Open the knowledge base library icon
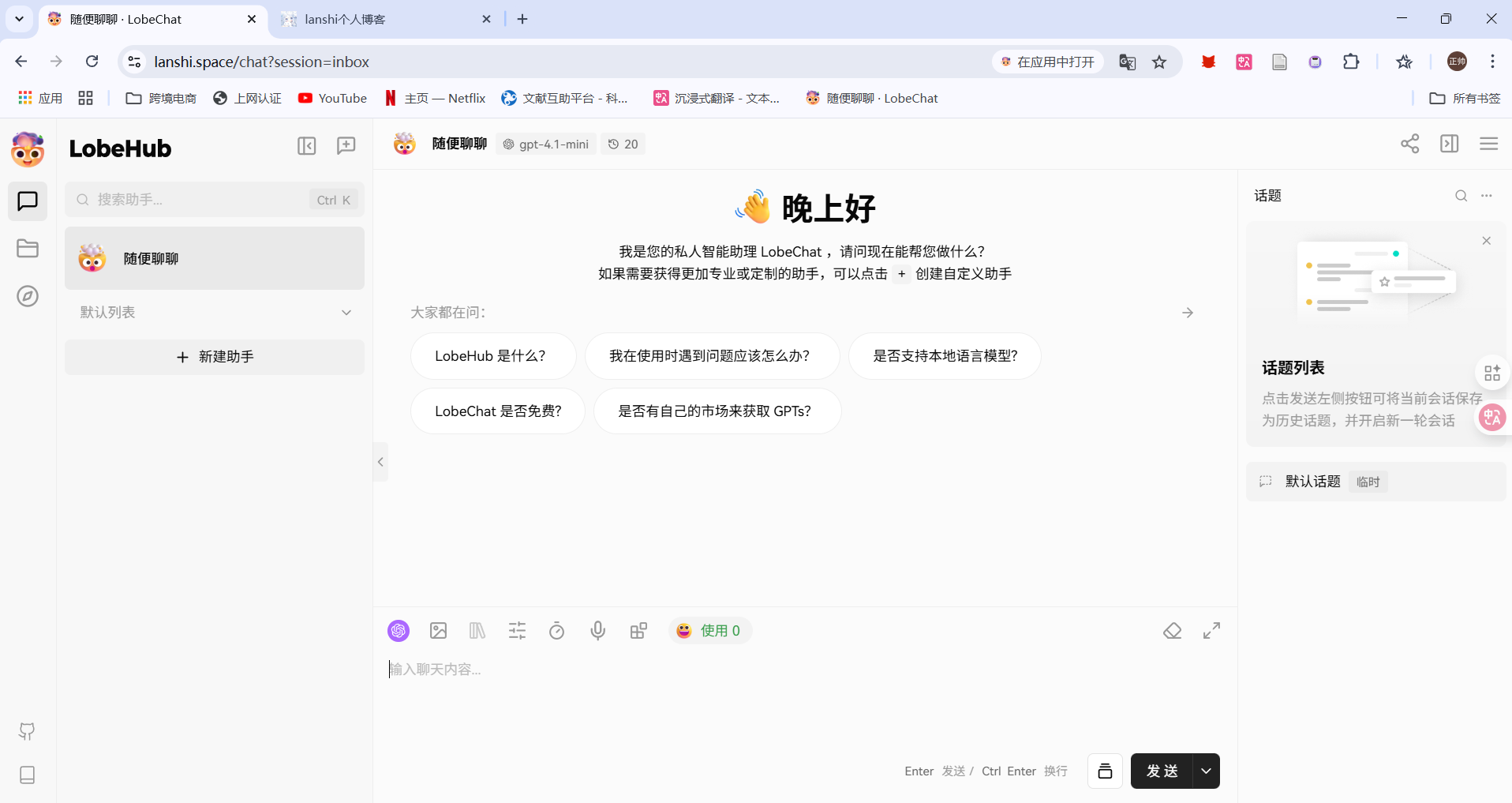 click(x=477, y=630)
